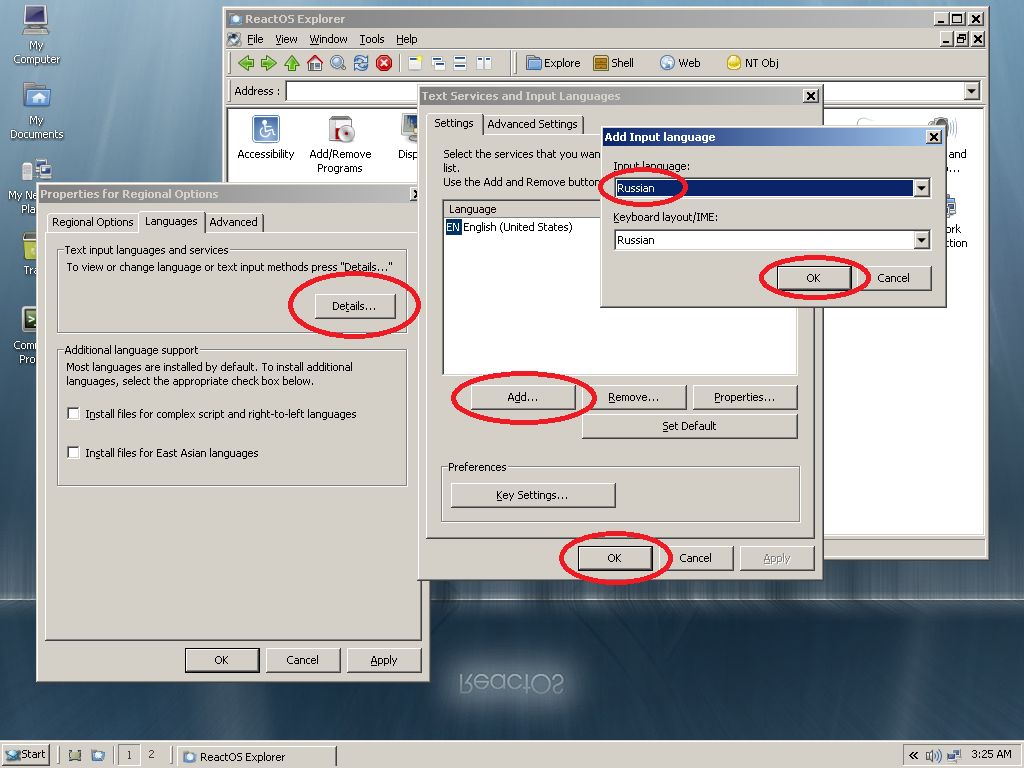Viewport: 1024px width, 768px height.
Task: Switch to Regional Options tab
Action: (x=93, y=222)
